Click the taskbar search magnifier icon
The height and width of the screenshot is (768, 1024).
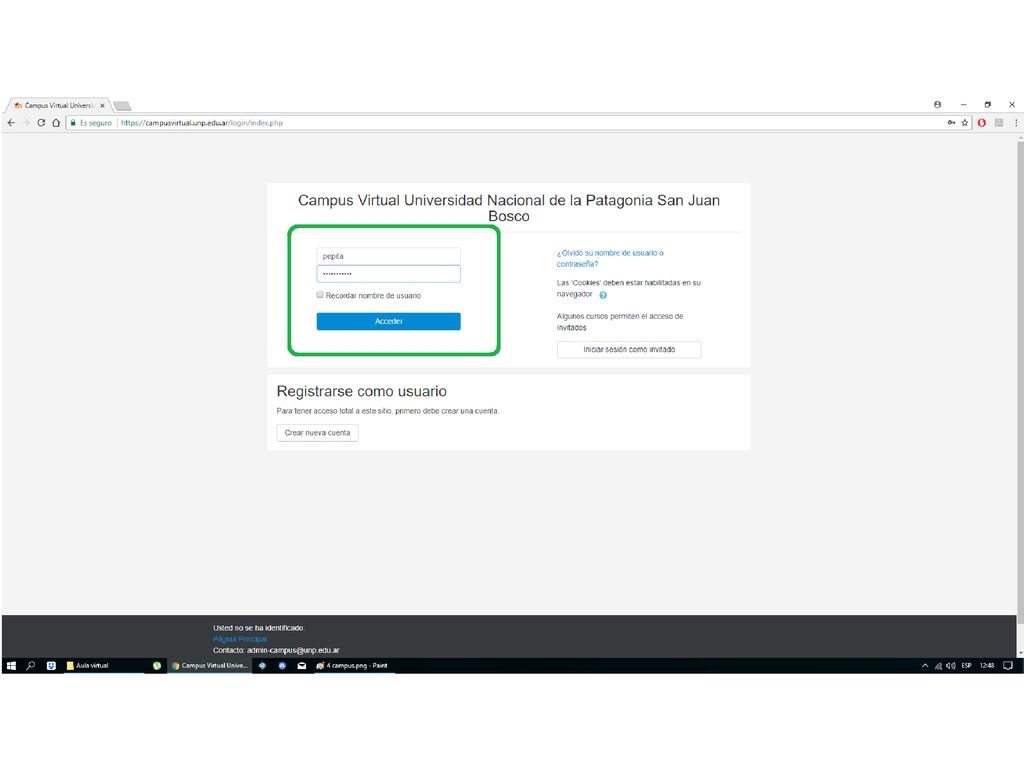[x=31, y=665]
